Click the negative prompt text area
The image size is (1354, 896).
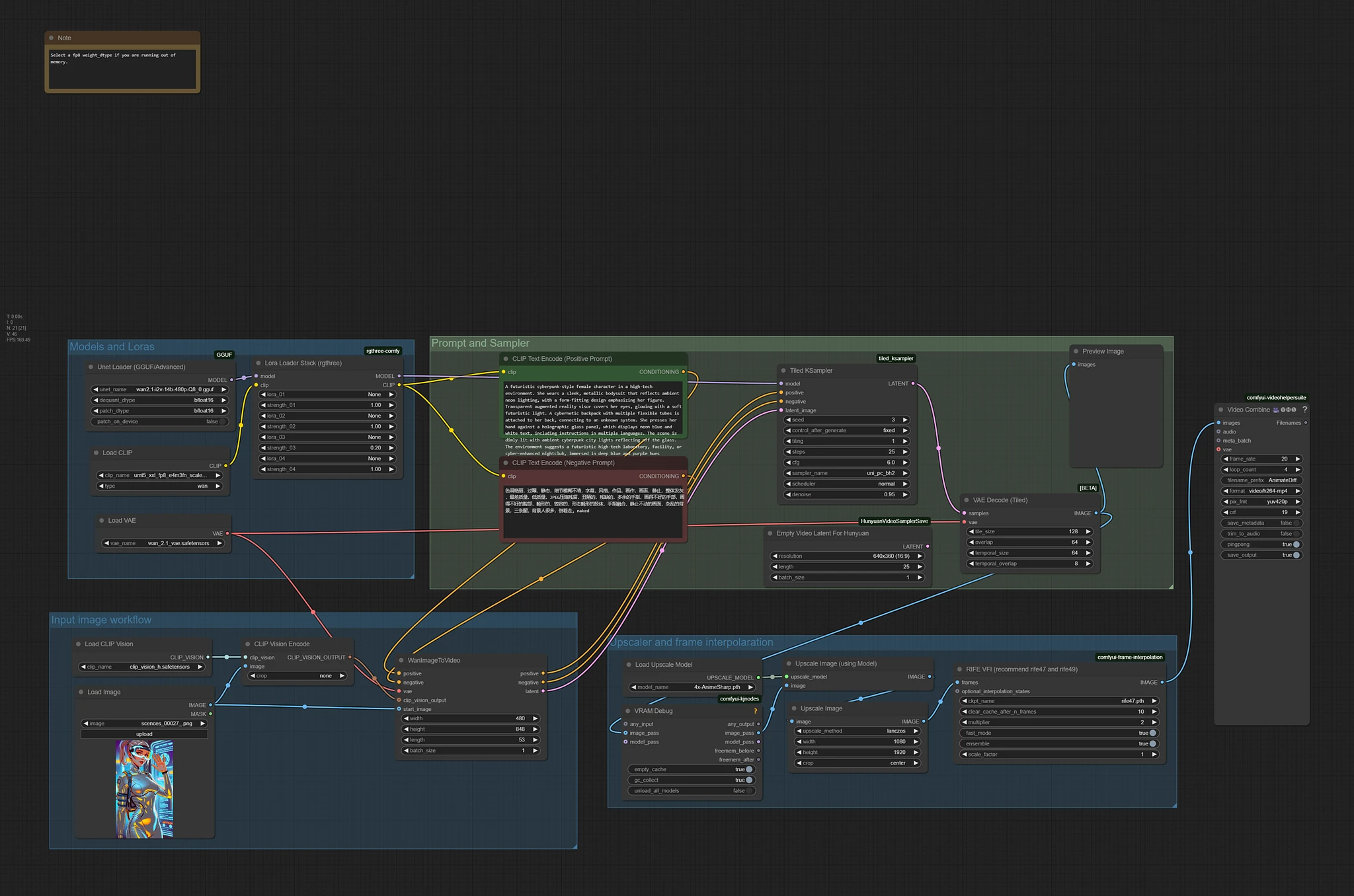[x=593, y=511]
